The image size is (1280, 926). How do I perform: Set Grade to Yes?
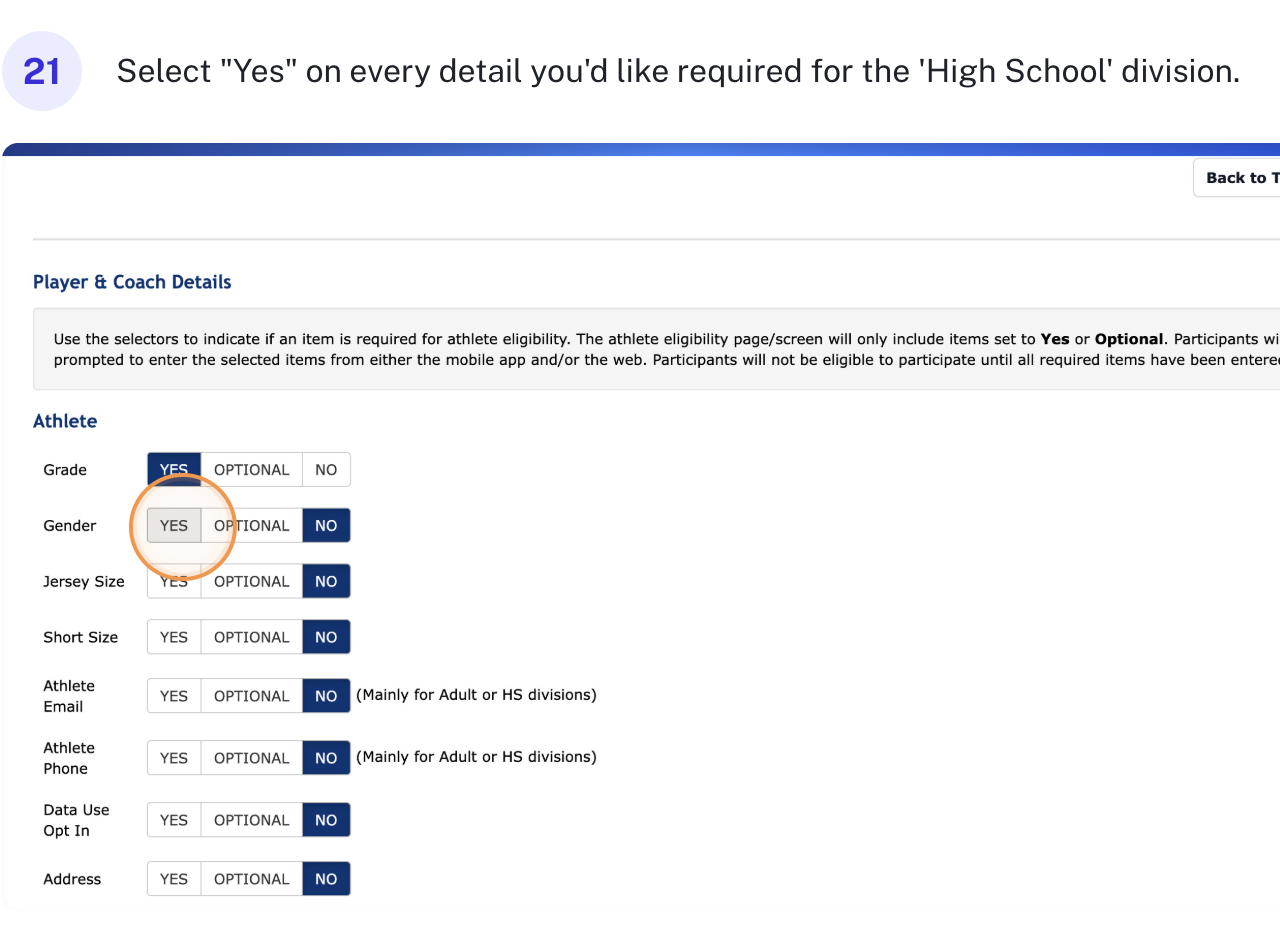pyautogui.click(x=174, y=470)
